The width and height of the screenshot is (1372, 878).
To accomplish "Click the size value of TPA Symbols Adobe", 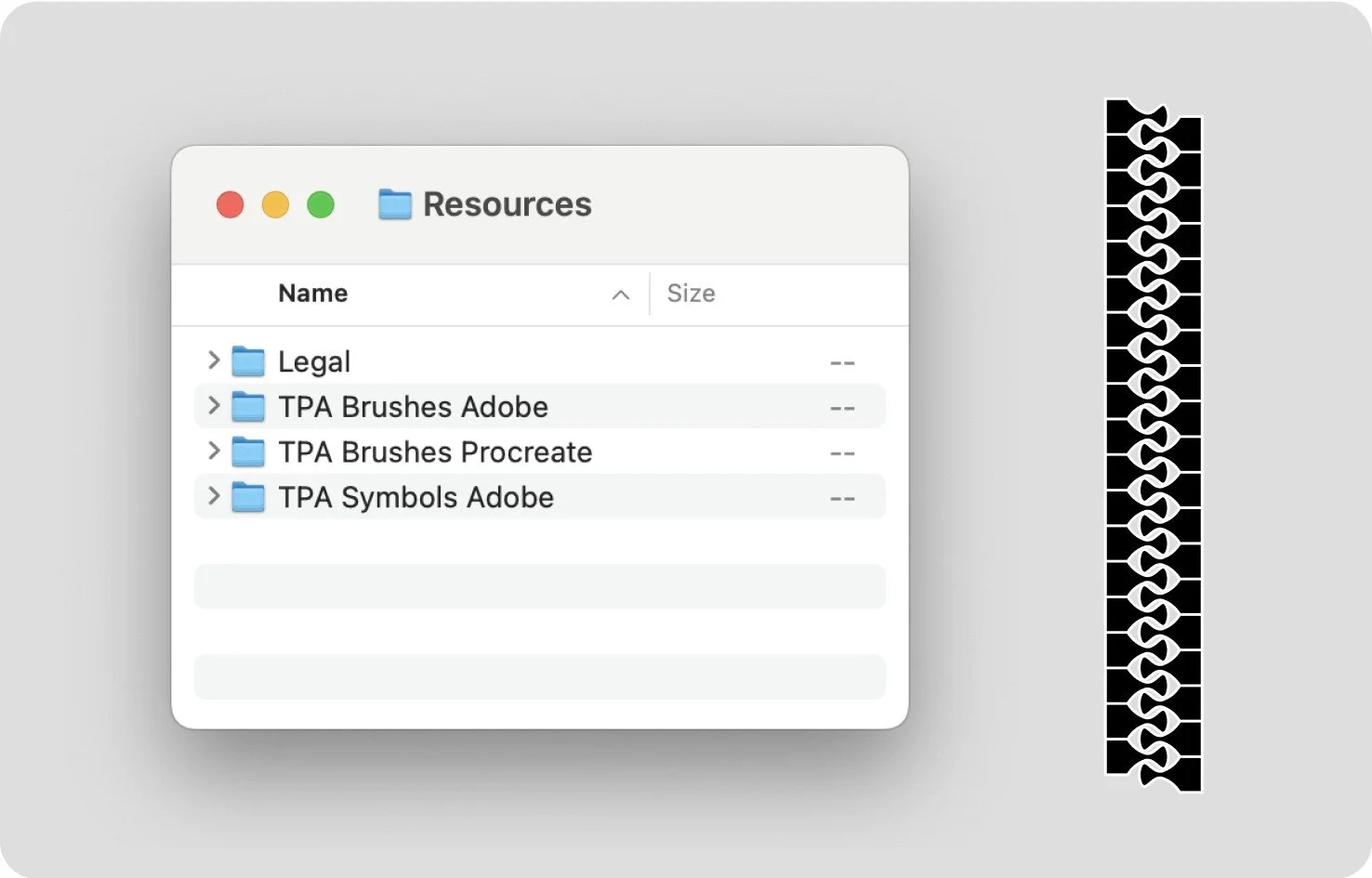I will point(842,499).
